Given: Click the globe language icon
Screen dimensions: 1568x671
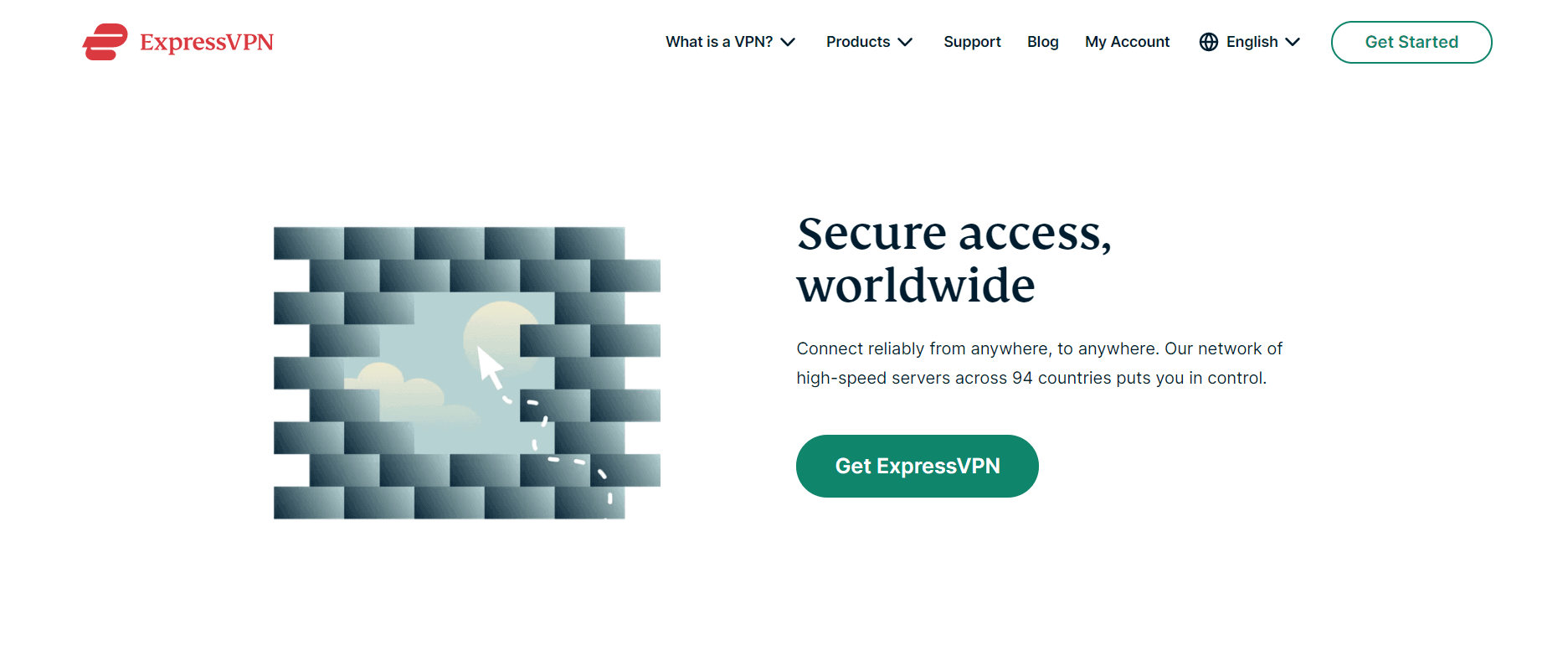Looking at the screenshot, I should [1208, 42].
